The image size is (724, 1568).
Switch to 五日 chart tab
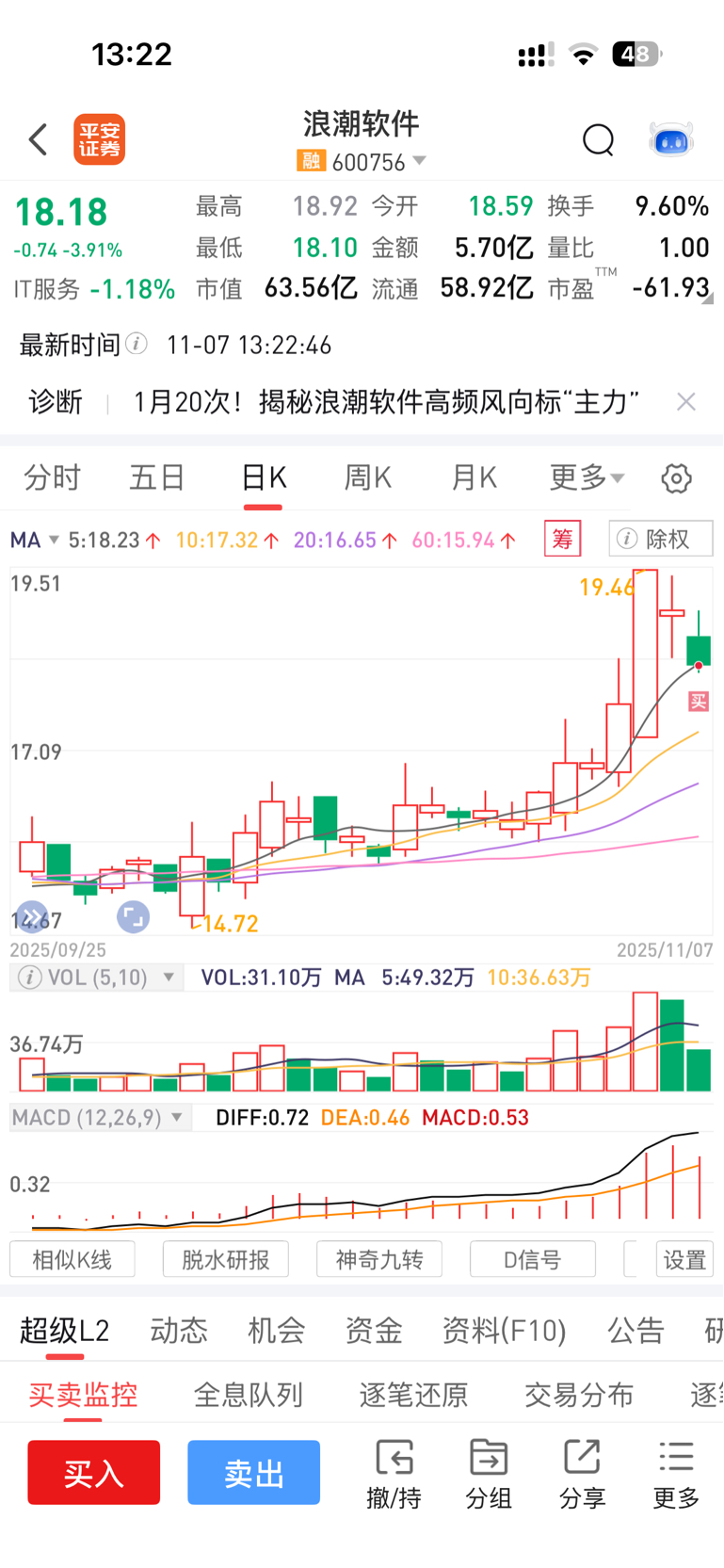157,477
